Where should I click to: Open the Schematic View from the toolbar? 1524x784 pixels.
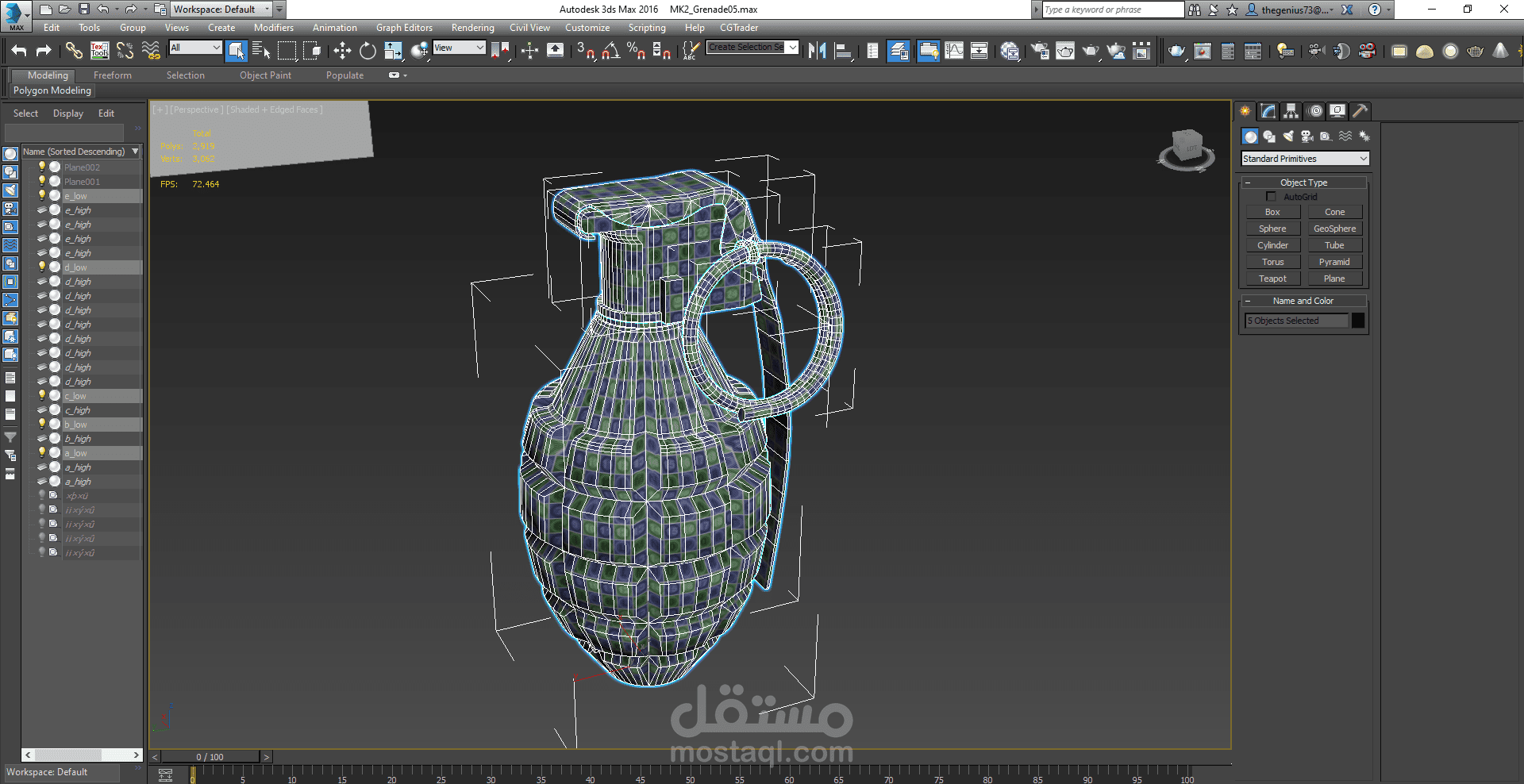pyautogui.click(x=979, y=51)
